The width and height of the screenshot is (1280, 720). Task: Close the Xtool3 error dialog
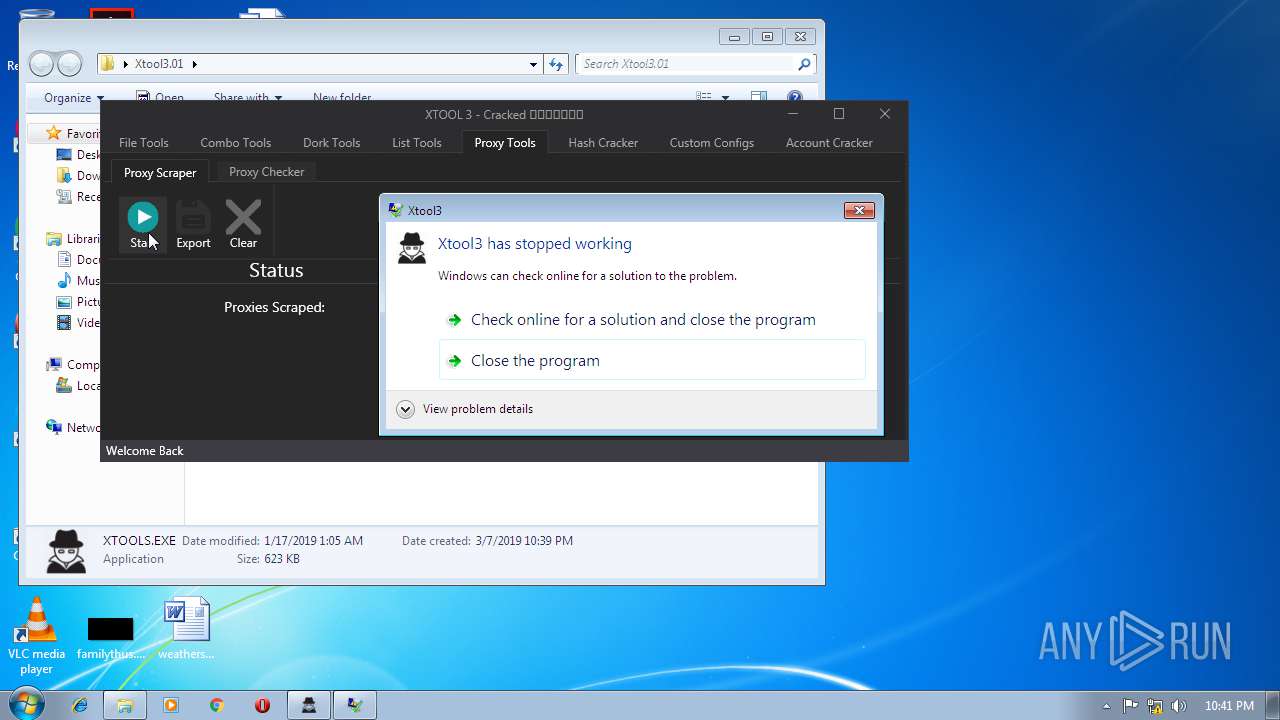tap(859, 210)
